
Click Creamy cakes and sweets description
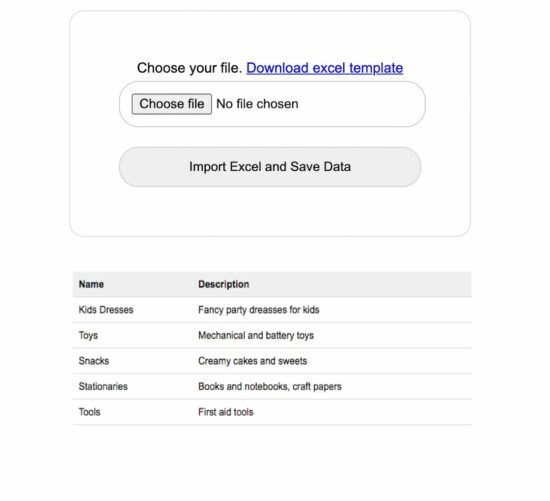[x=253, y=361]
